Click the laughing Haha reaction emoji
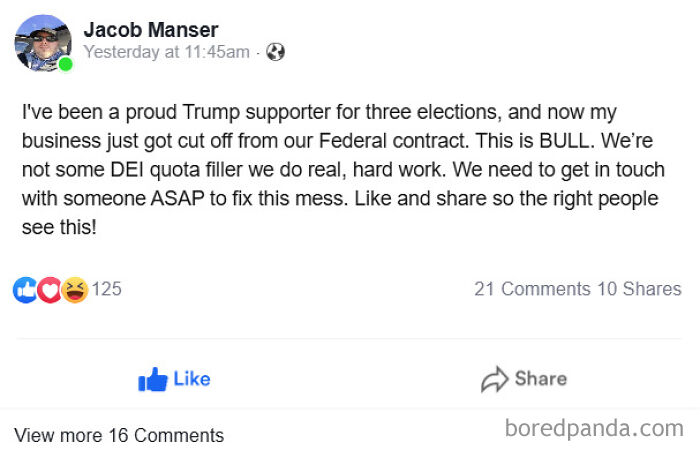 (x=74, y=290)
